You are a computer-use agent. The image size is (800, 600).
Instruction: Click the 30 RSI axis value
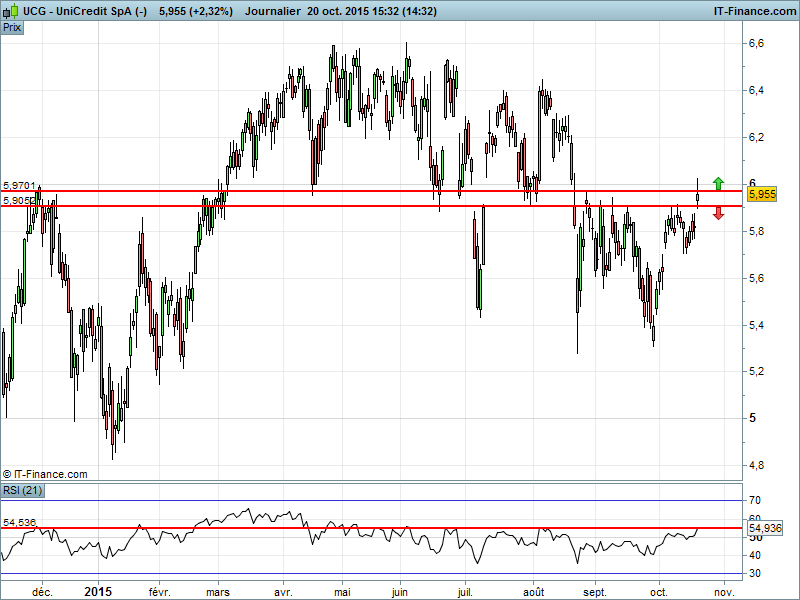755,573
